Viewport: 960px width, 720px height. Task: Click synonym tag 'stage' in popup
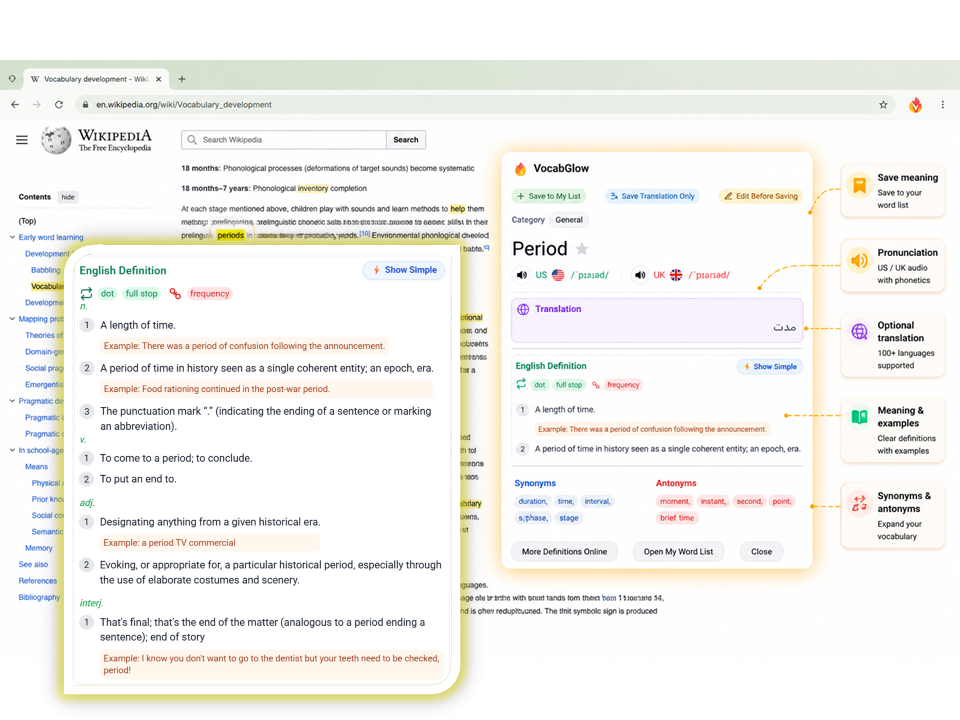pyautogui.click(x=568, y=518)
